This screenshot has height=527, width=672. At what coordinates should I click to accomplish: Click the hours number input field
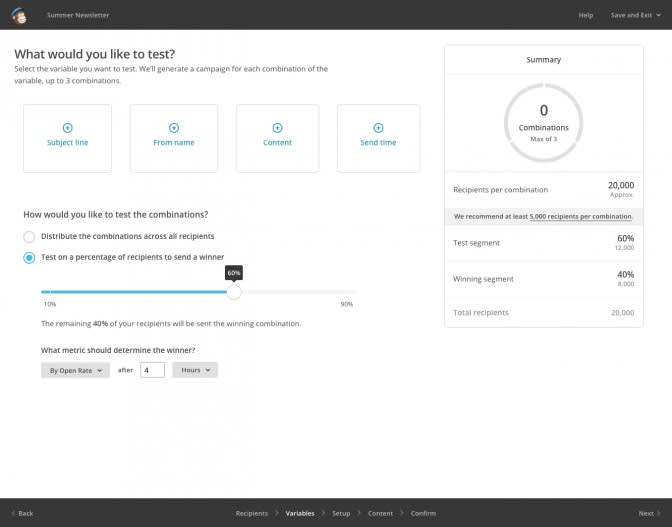152,370
